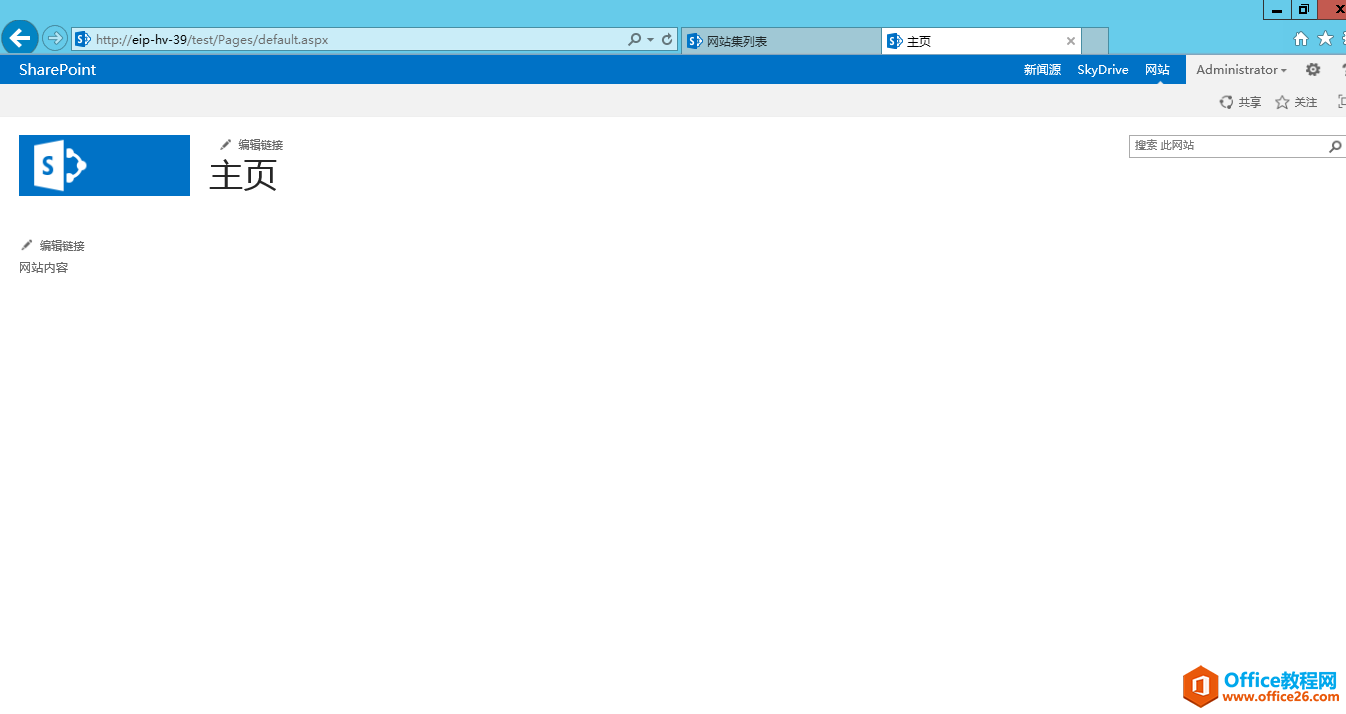Screen dimensions: 1346x714
Task: Click the 搜索 此网站 search box
Action: coord(1227,146)
